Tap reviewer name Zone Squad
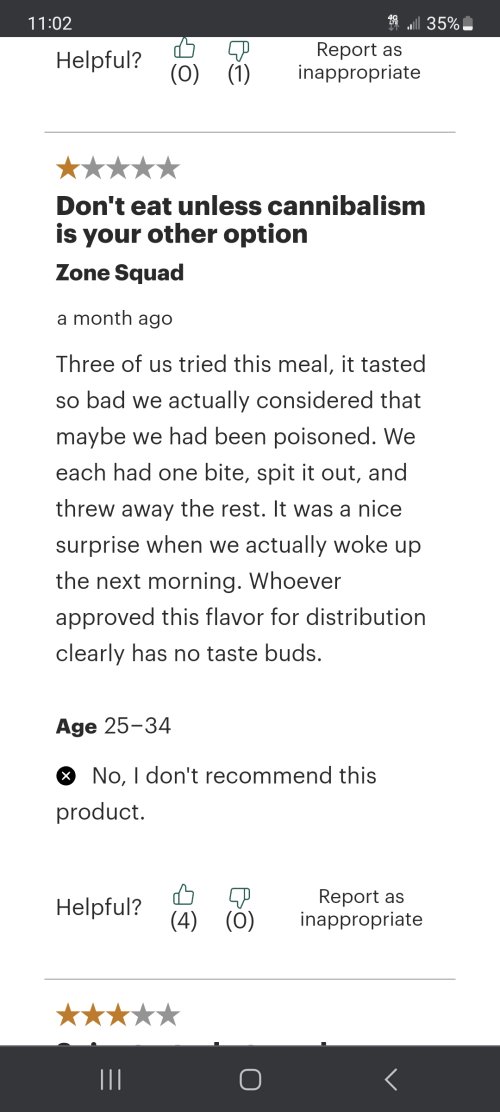 coord(120,272)
